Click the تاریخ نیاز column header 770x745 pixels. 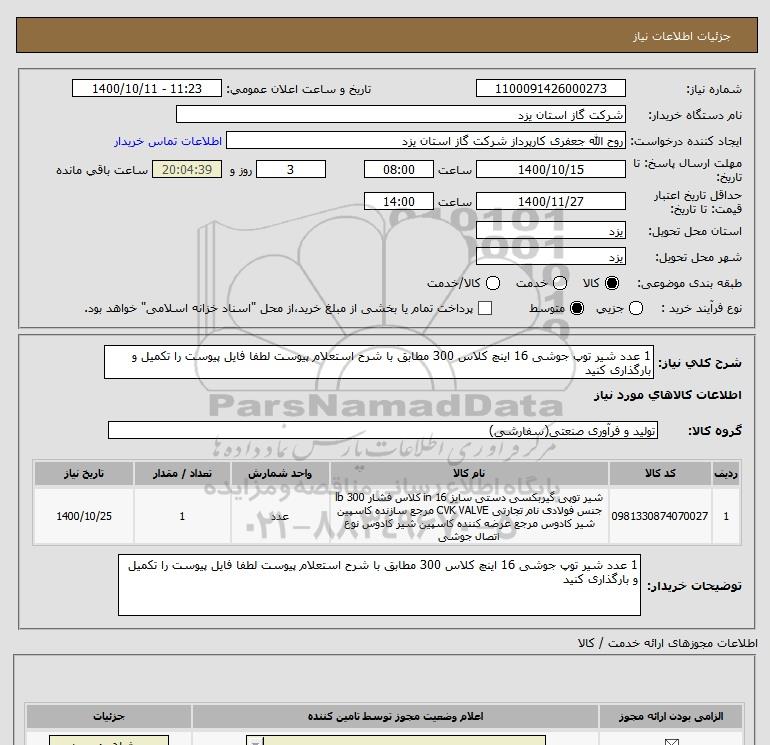pos(83,473)
